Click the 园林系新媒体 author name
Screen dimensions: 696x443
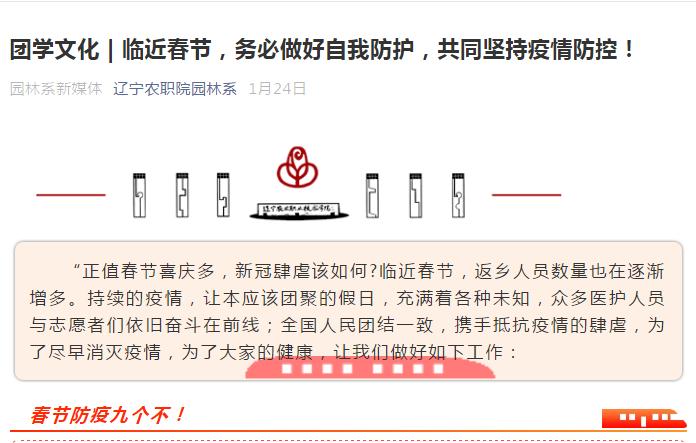pos(56,89)
